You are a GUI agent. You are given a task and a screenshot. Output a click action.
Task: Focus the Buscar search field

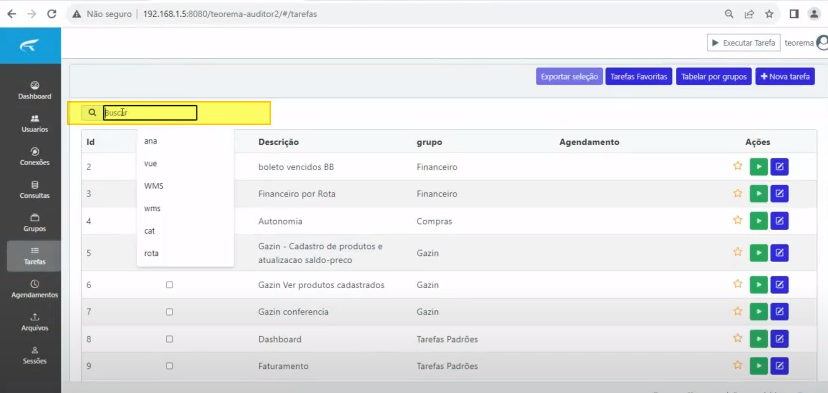(x=150, y=113)
